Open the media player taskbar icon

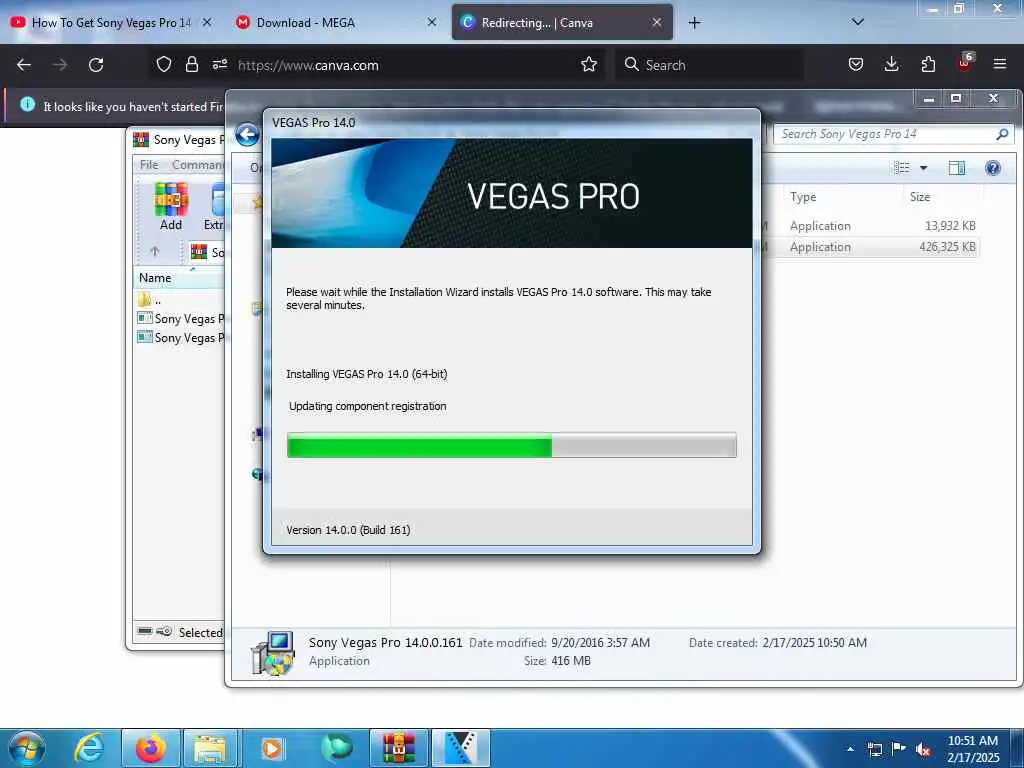272,748
